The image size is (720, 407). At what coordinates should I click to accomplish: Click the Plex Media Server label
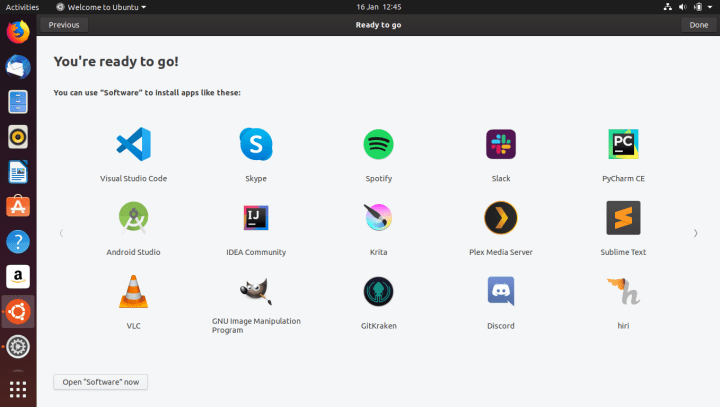pyautogui.click(x=501, y=252)
